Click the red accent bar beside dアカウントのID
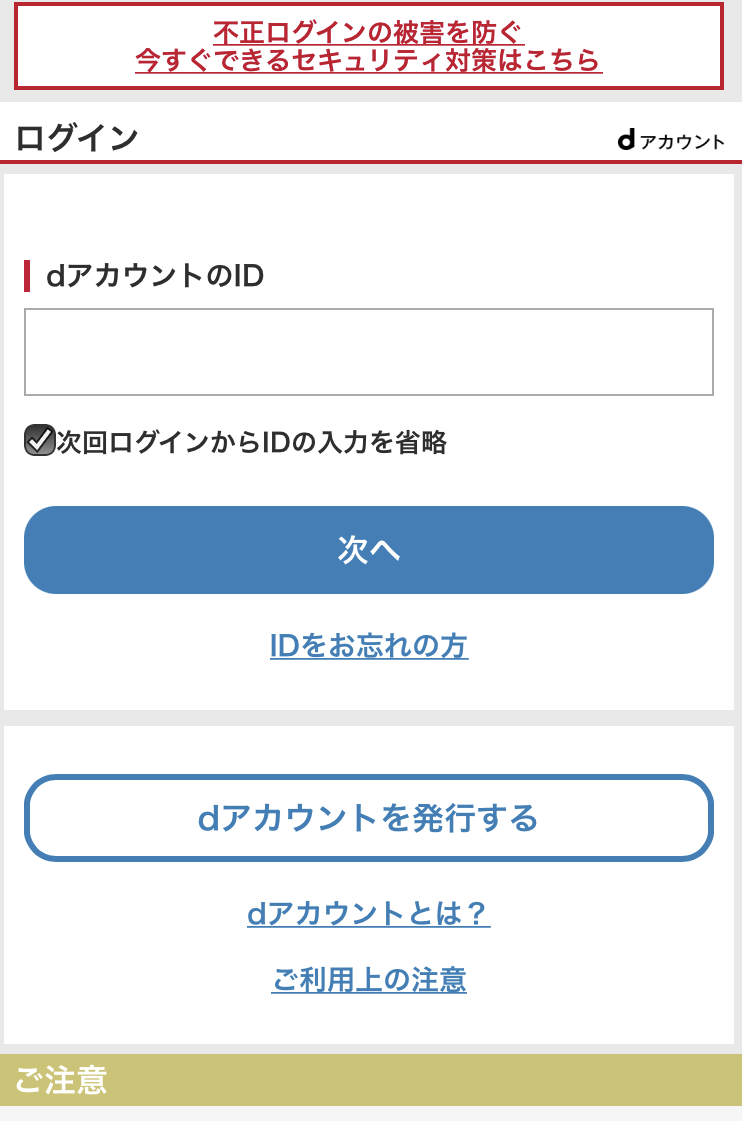 pyautogui.click(x=27, y=276)
